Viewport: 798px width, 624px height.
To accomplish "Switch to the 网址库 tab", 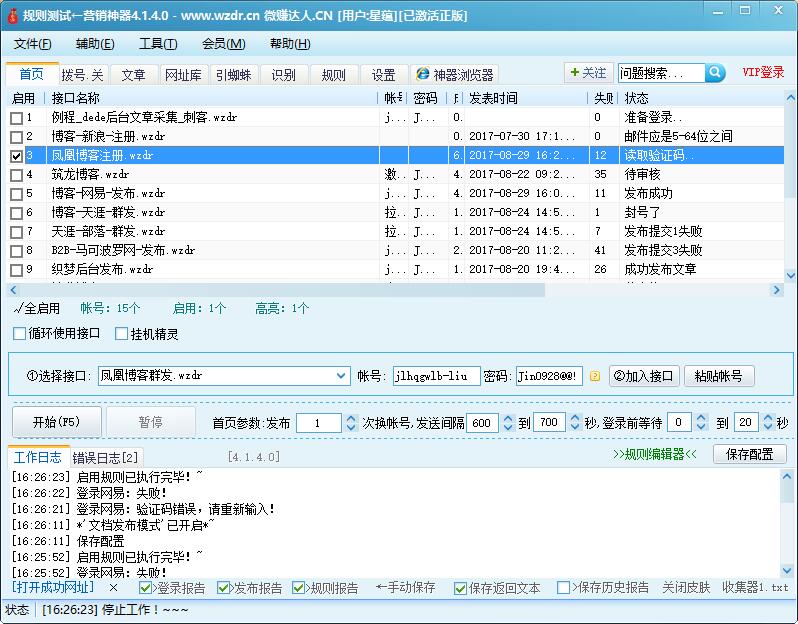I will [x=183, y=75].
